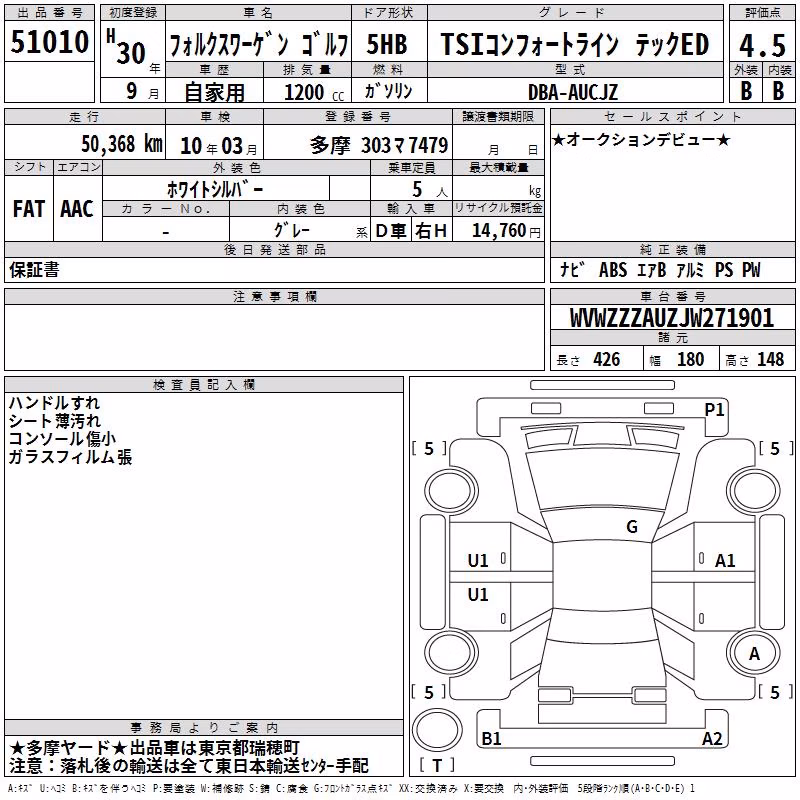Select exterior color ホワイトシルバー
This screenshot has width=800, height=800.
[x=215, y=190]
